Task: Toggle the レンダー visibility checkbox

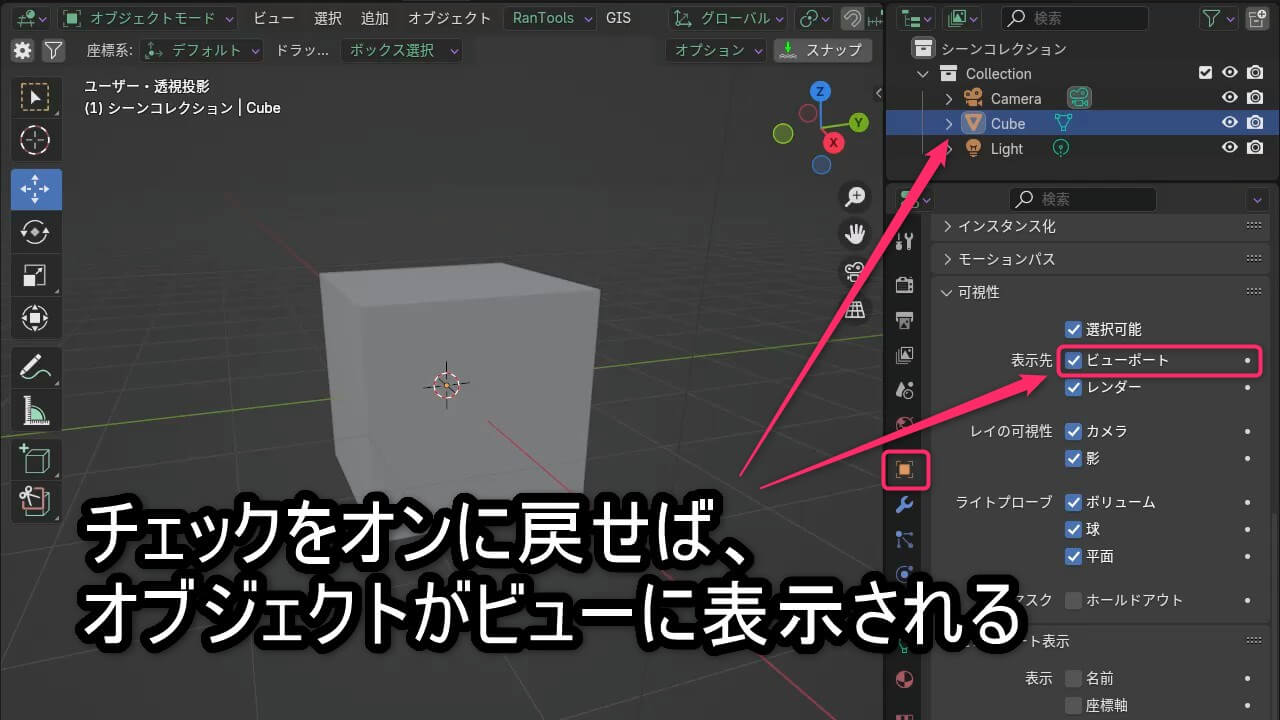Action: point(1074,387)
